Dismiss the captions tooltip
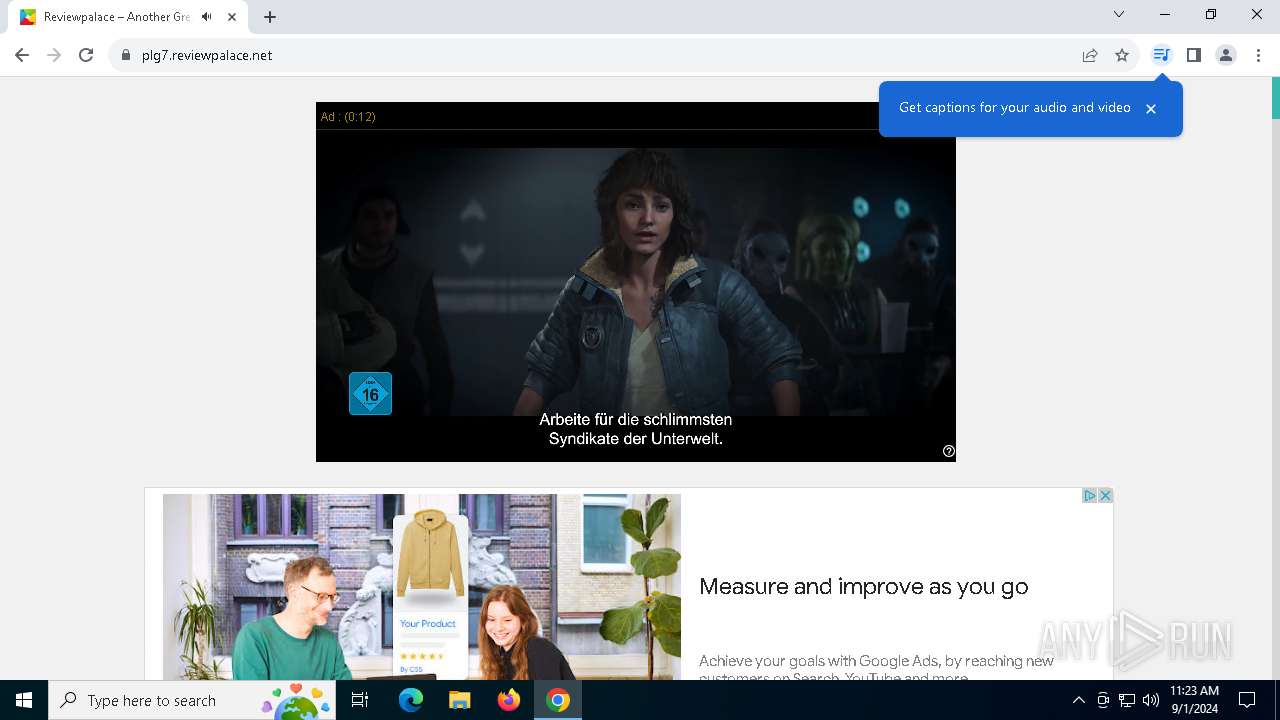 [x=1151, y=109]
